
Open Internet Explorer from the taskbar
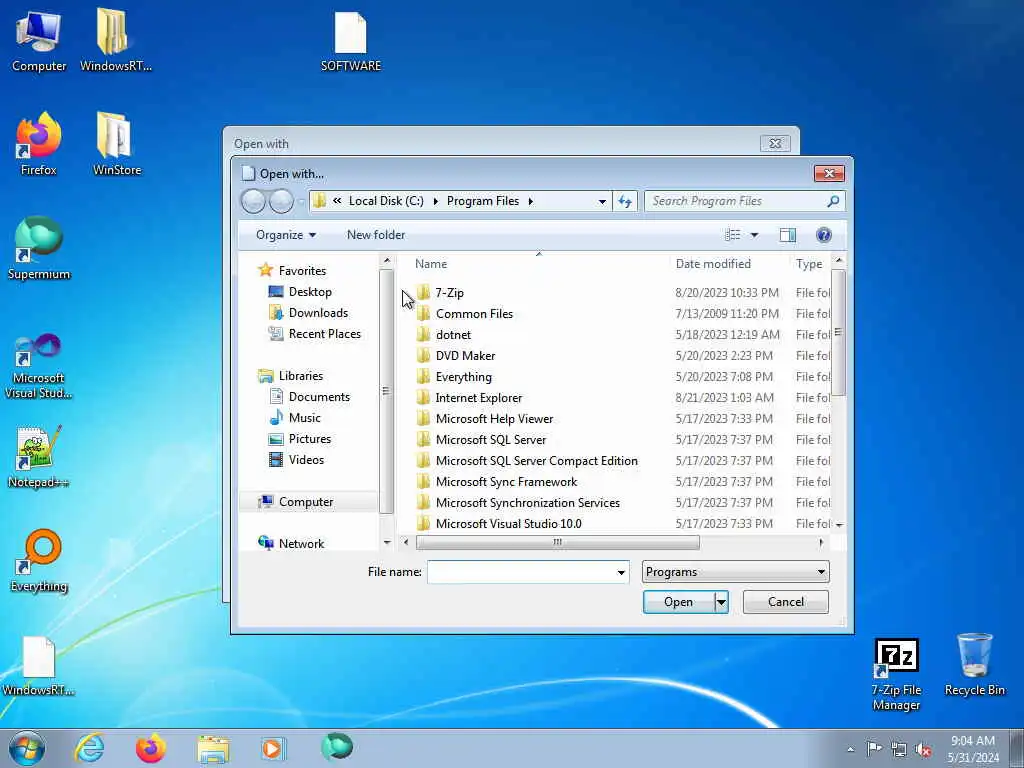pos(89,748)
